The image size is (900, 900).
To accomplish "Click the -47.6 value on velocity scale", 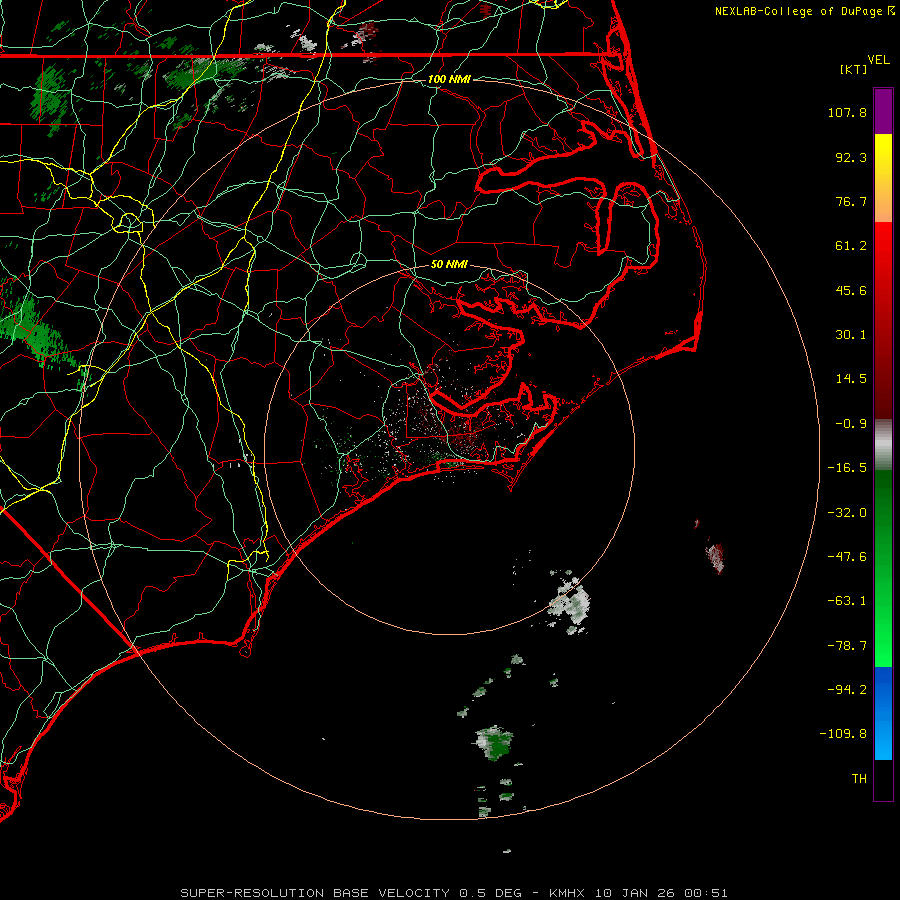I will tap(847, 557).
